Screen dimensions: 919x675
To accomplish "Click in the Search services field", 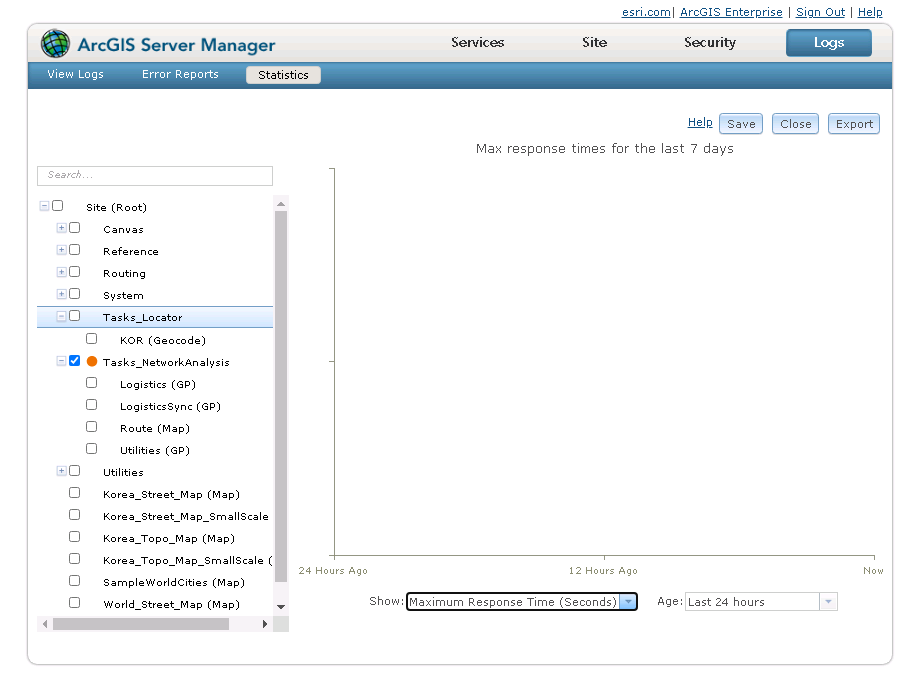I will (x=155, y=175).
